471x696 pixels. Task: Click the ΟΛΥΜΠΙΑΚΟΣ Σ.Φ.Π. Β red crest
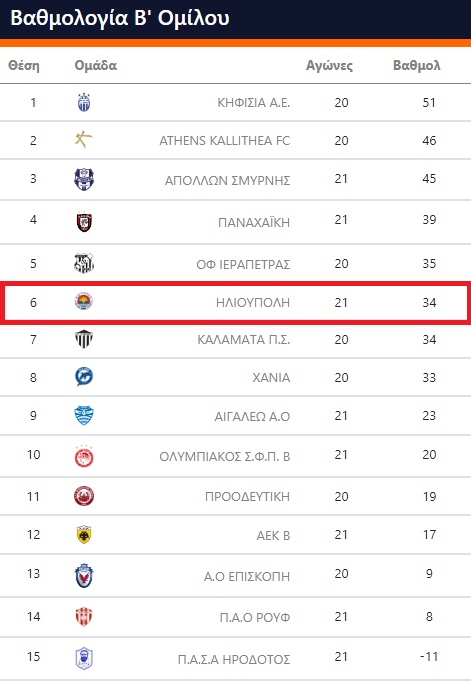(84, 456)
